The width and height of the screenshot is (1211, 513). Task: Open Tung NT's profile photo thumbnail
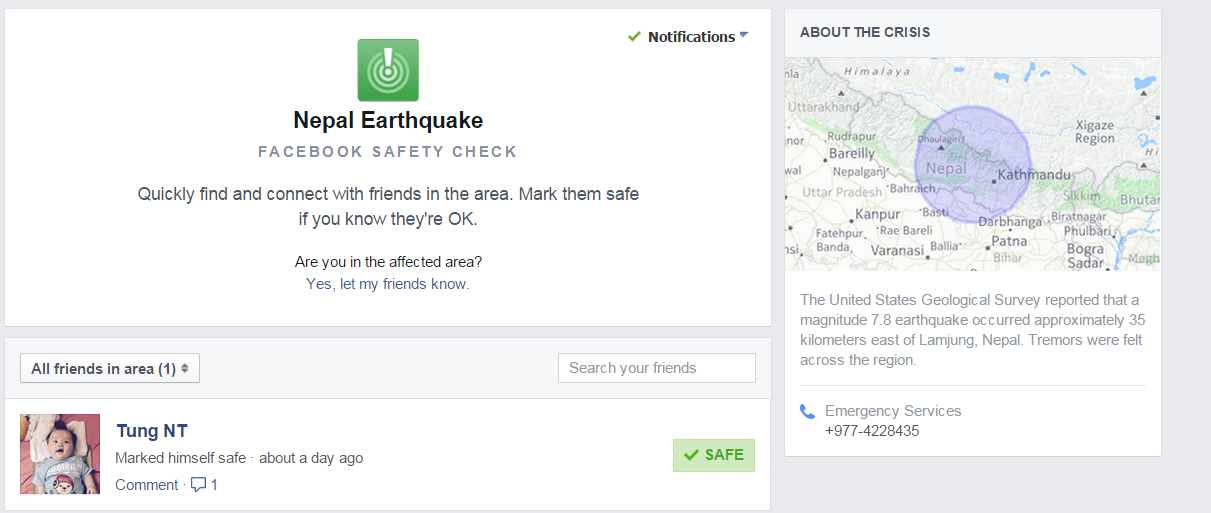pos(60,454)
